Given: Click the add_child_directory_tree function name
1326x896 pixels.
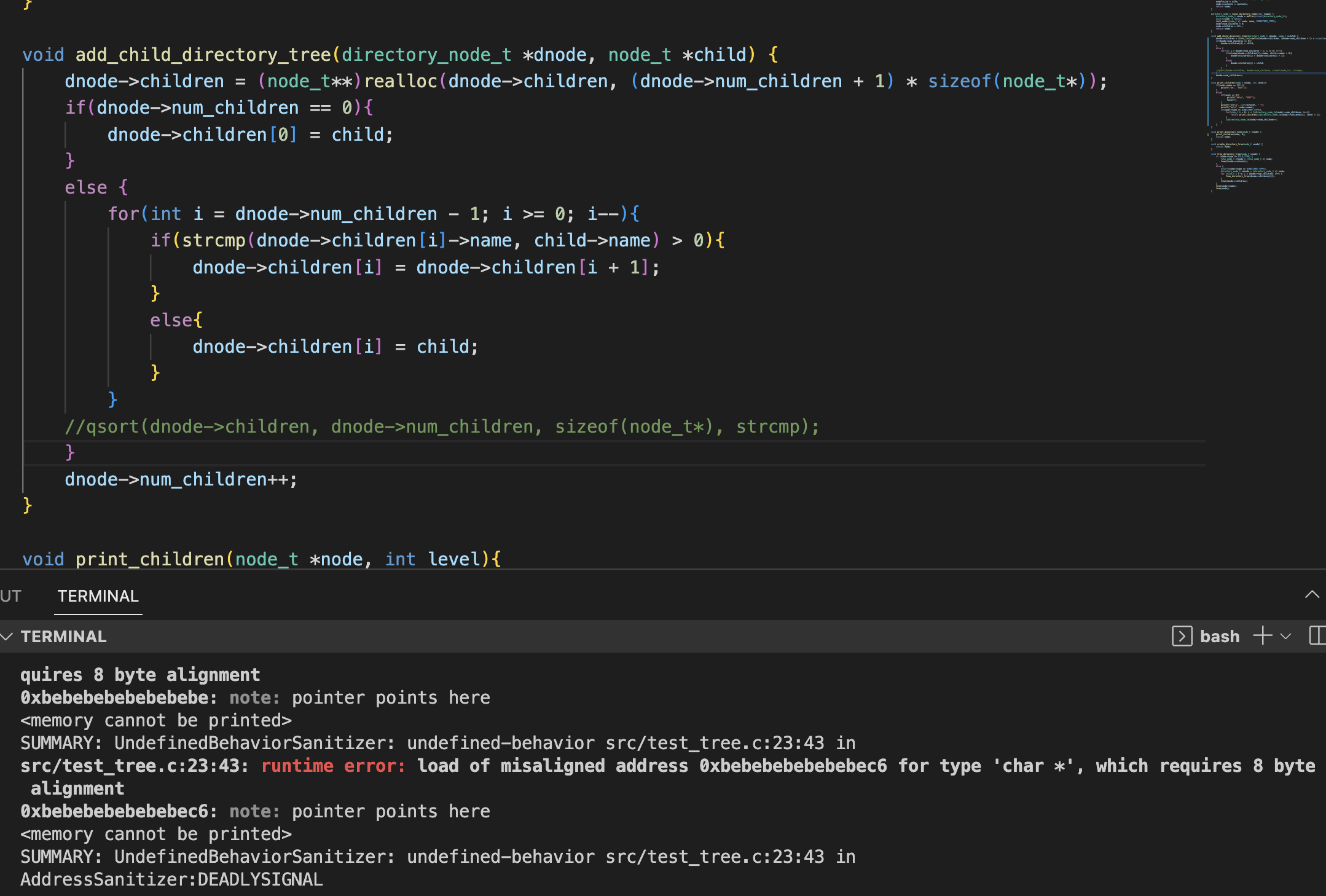Looking at the screenshot, I should coord(203,55).
